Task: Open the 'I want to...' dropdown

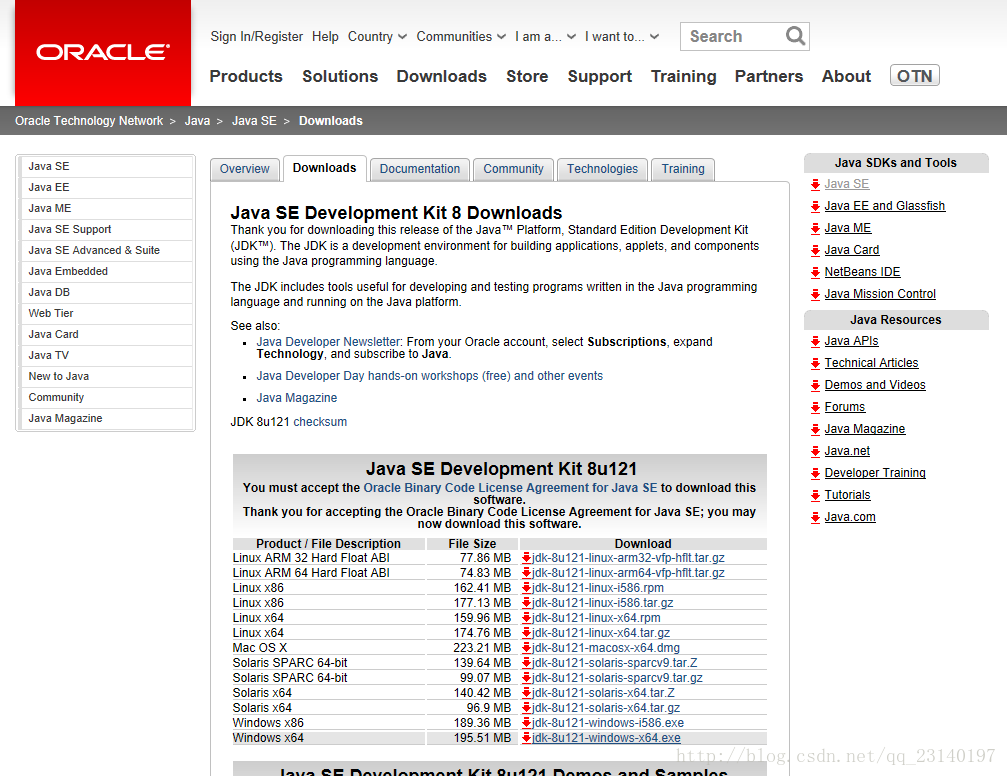Action: click(x=621, y=37)
